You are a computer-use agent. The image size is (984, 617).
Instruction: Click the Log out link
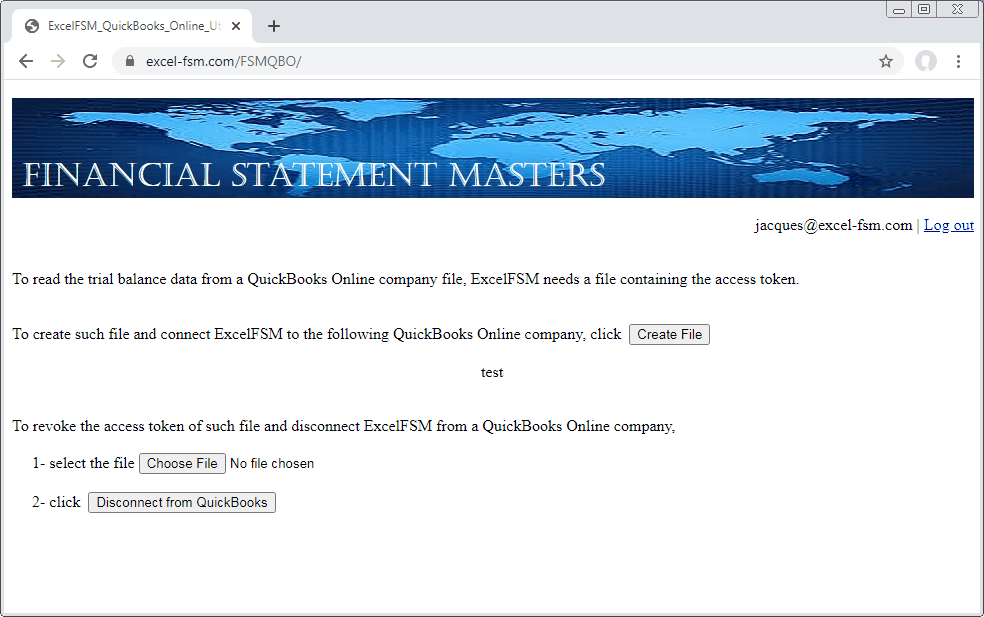click(x=949, y=225)
